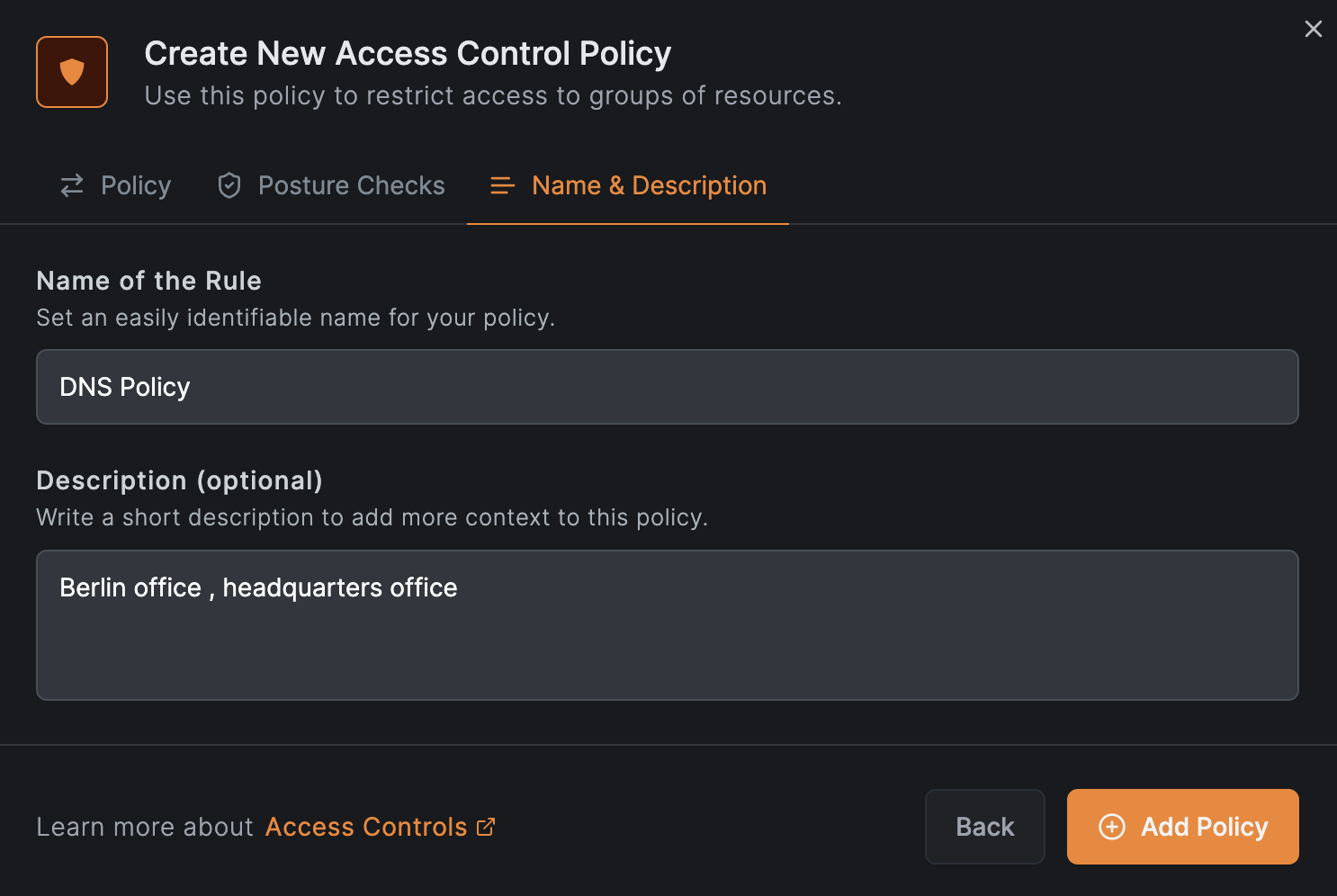Select the Name & Description tab
The width and height of the screenshot is (1337, 896).
click(x=649, y=185)
